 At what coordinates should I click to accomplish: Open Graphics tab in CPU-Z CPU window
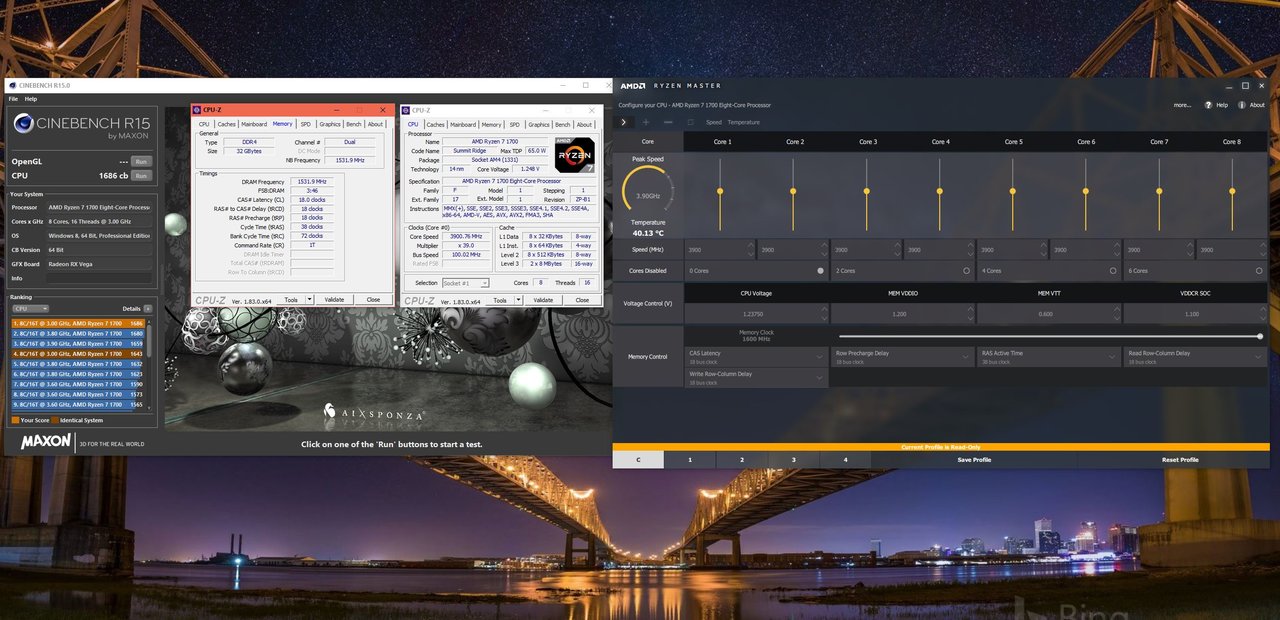point(539,124)
